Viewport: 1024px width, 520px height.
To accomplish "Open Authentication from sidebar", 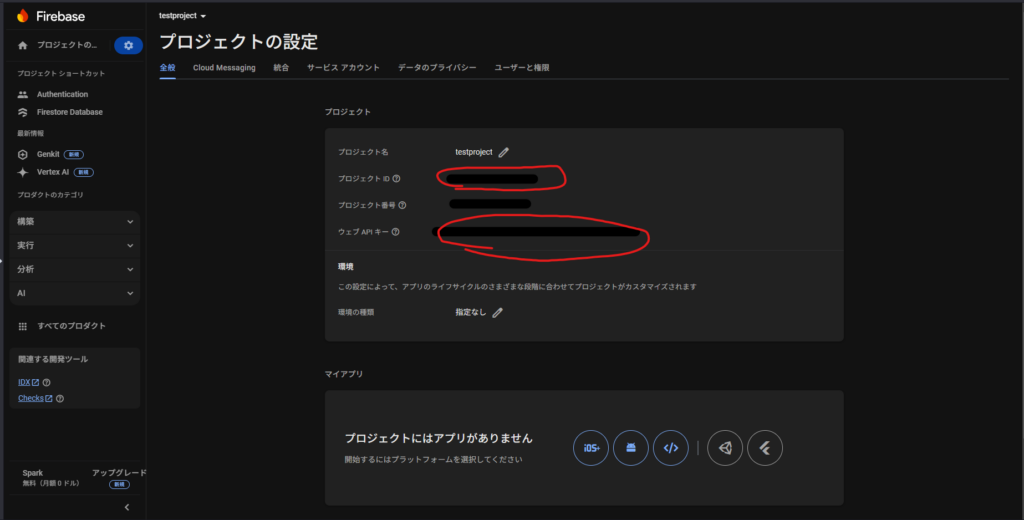I will pyautogui.click(x=62, y=95).
